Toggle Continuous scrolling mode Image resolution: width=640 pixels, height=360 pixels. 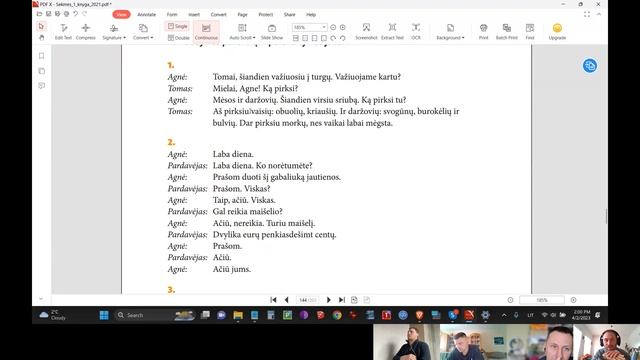(x=206, y=31)
